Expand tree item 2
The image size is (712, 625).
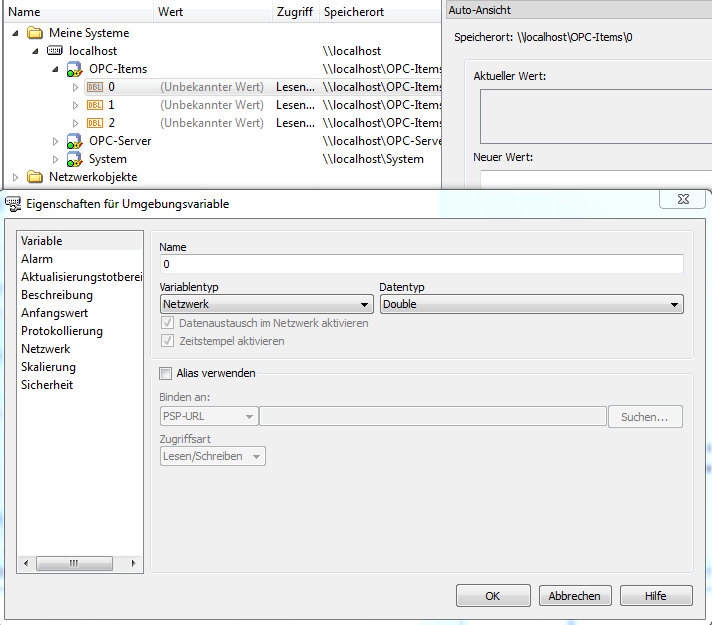(x=75, y=123)
